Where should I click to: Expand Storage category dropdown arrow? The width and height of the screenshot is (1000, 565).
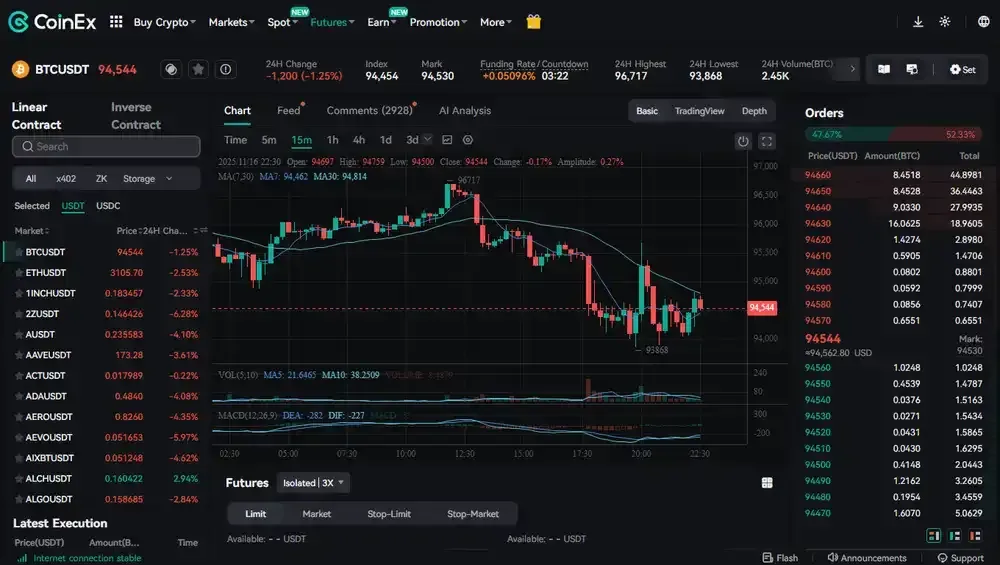click(x=169, y=179)
